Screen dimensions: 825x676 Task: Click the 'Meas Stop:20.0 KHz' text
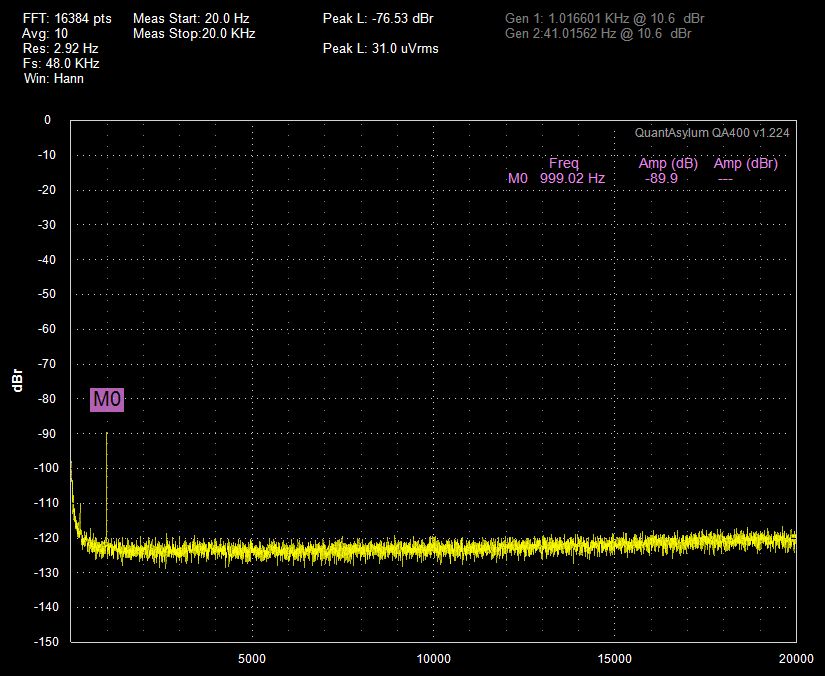click(194, 34)
